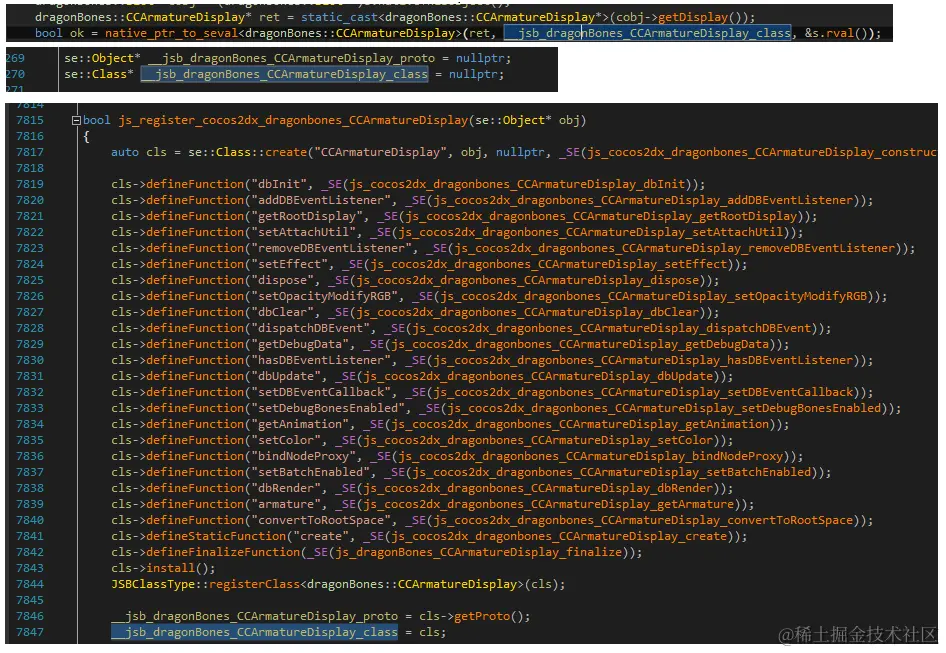Screen dimensions: 946x653
Task: Click "getDebugData" string literal
Action: click(x=300, y=344)
